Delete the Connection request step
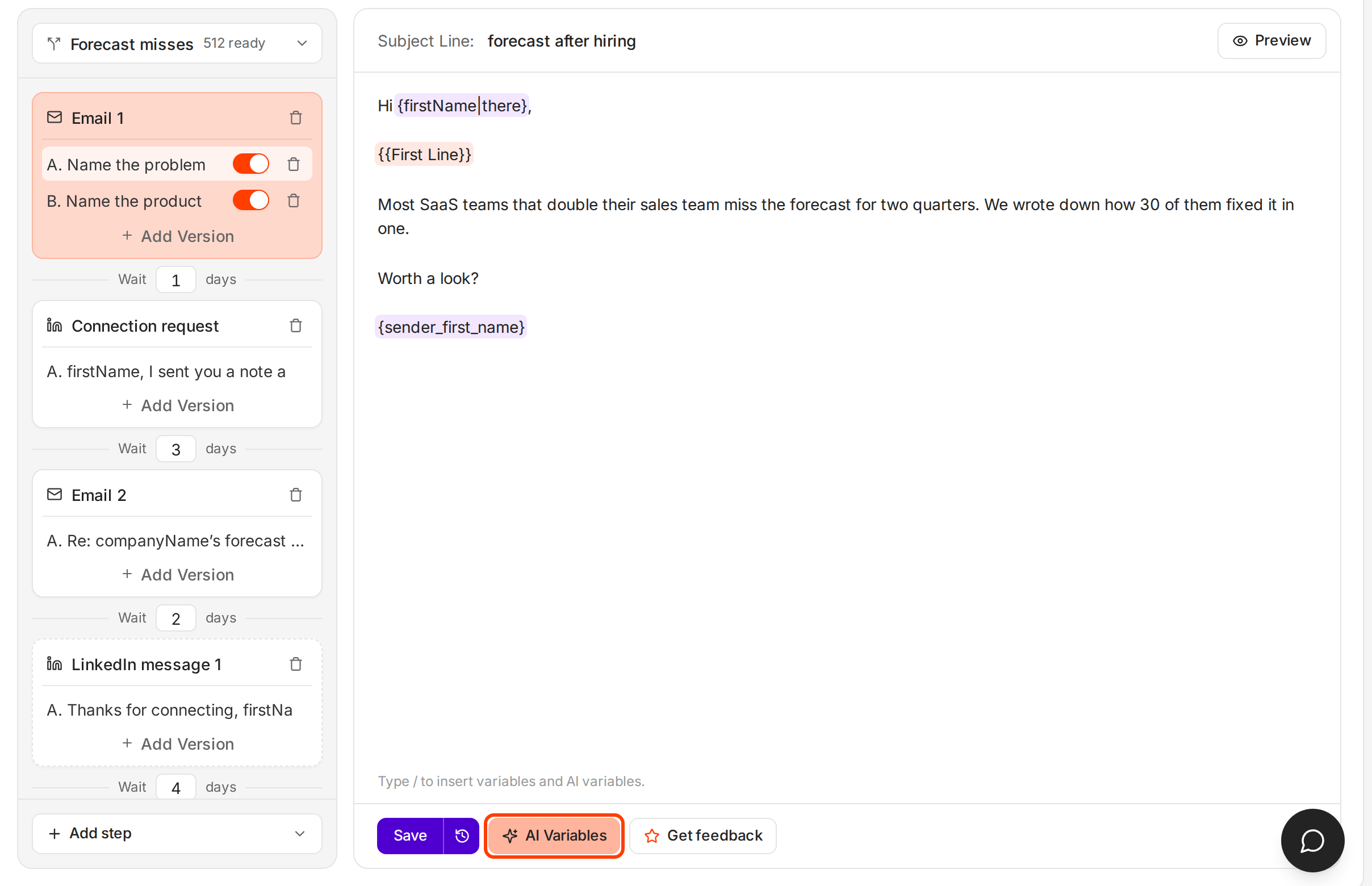The height and width of the screenshot is (886, 1372). click(x=296, y=325)
